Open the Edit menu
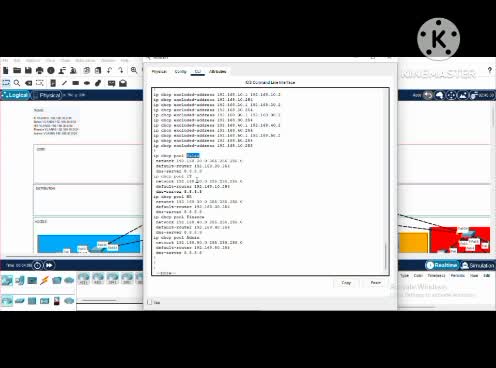This screenshot has height=368, width=496. pyautogui.click(x=17, y=61)
